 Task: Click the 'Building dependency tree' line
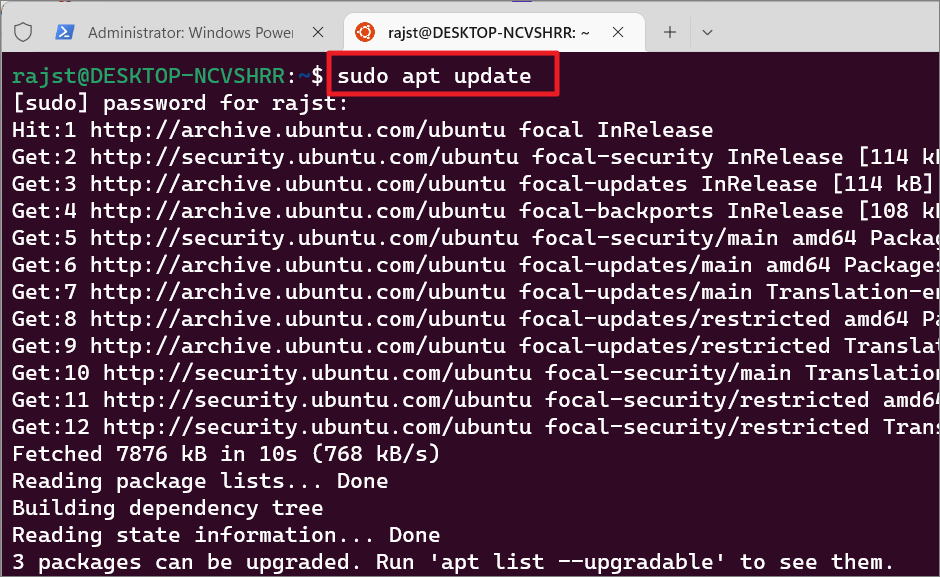pos(168,508)
